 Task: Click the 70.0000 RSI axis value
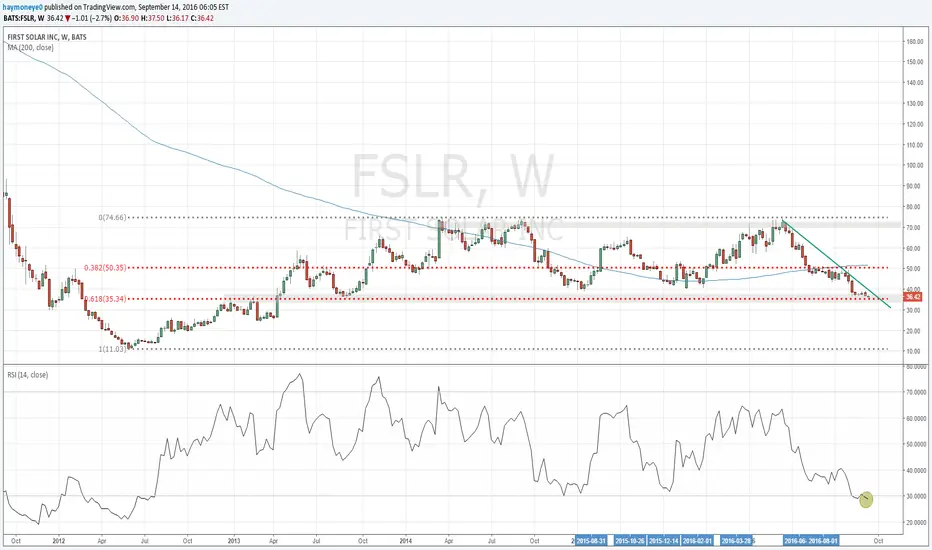tap(916, 392)
